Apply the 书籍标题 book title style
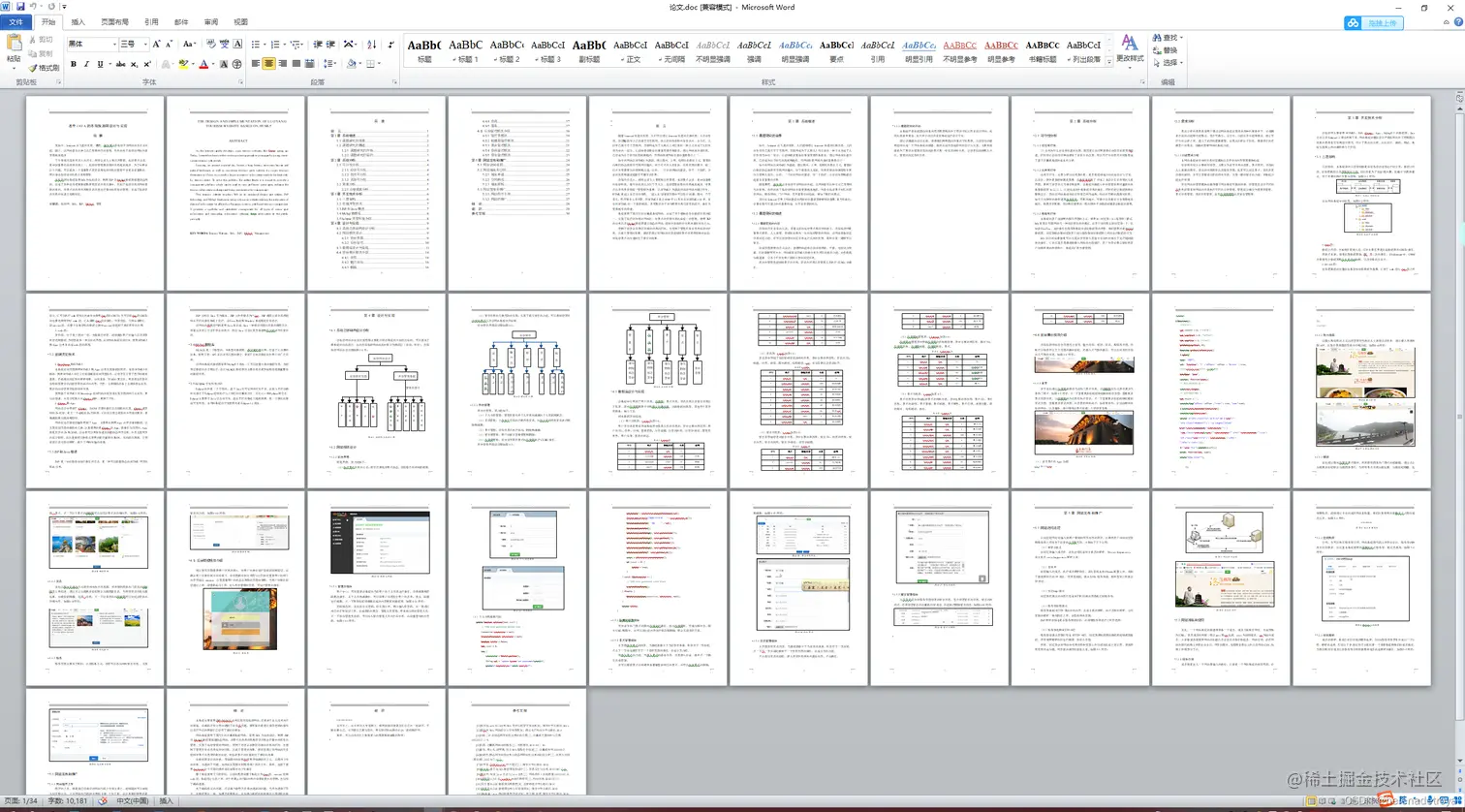The width and height of the screenshot is (1465, 812). click(1042, 49)
